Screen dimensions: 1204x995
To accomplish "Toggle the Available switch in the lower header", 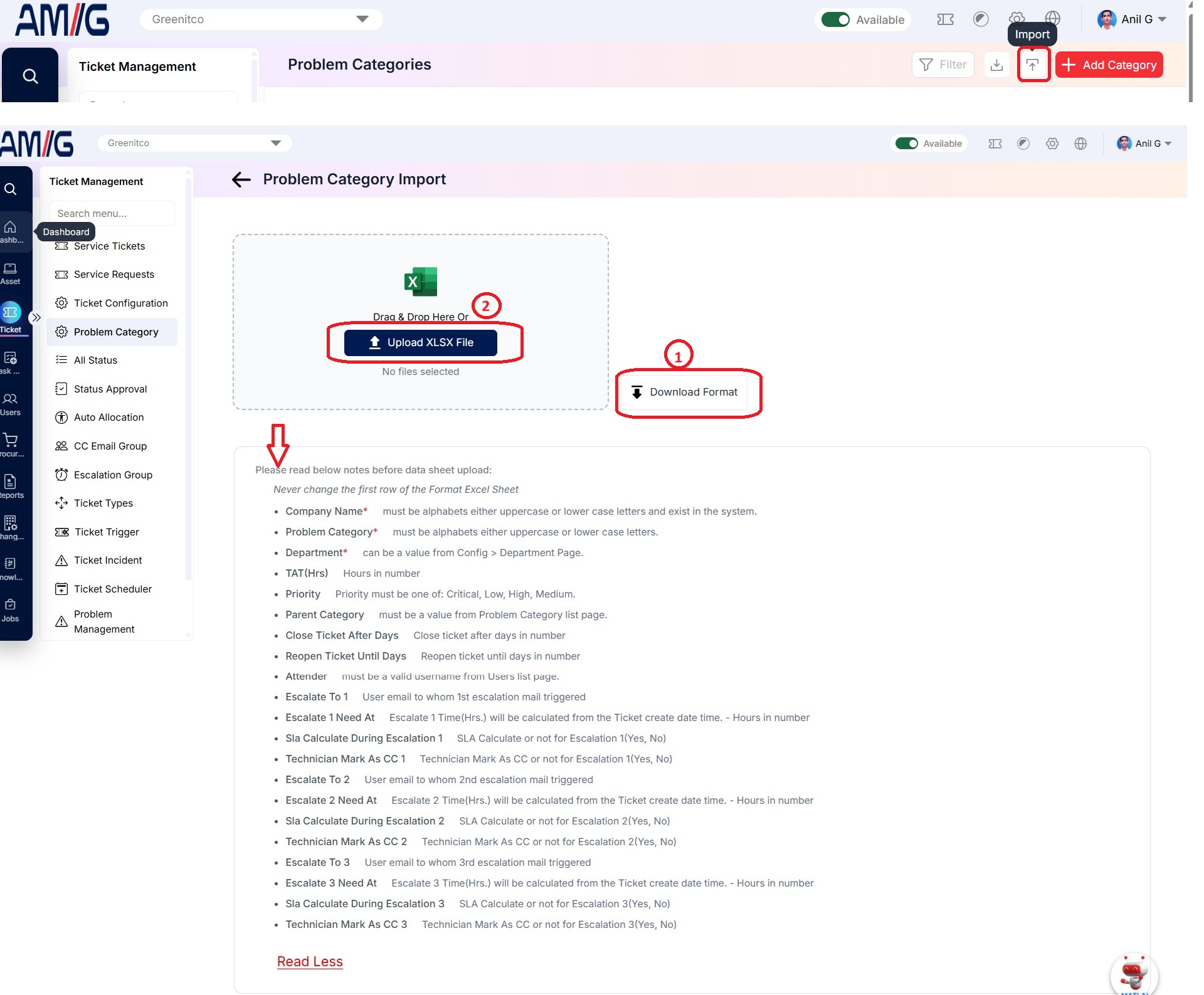I will pyautogui.click(x=907, y=144).
